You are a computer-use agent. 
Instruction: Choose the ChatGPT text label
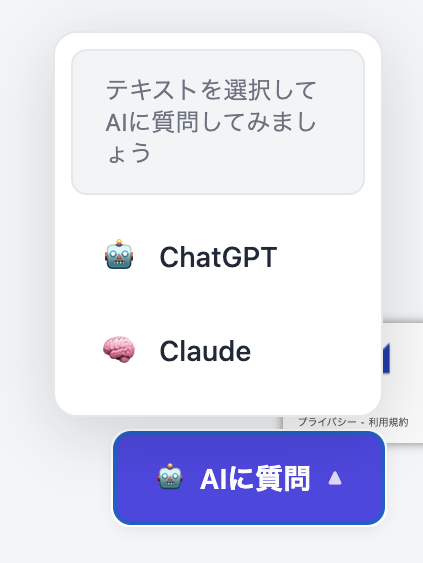(x=218, y=257)
